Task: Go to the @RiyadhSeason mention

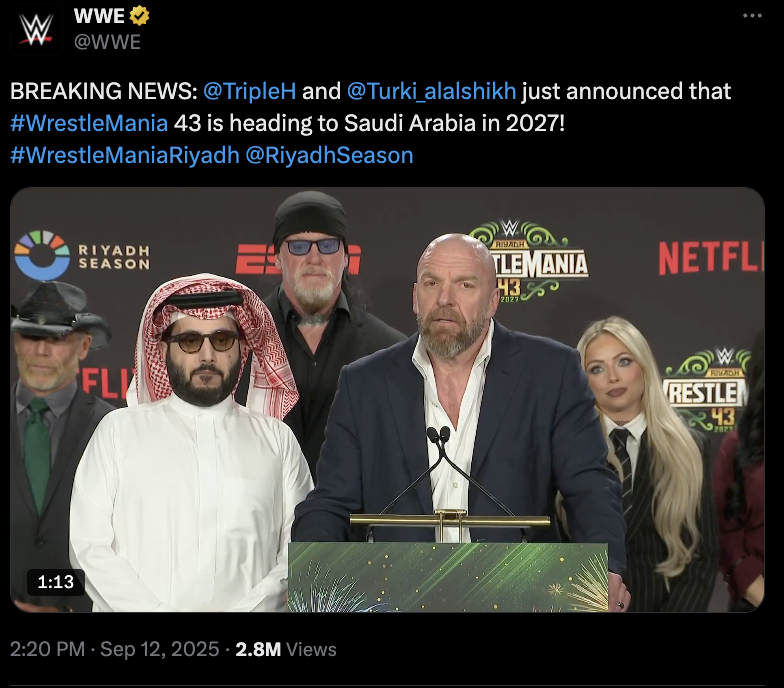Action: pyautogui.click(x=330, y=156)
